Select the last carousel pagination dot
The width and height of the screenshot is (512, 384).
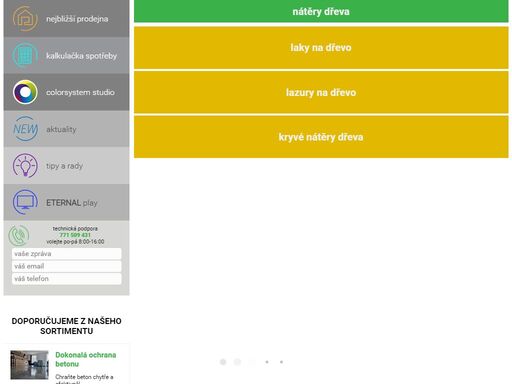pos(281,362)
